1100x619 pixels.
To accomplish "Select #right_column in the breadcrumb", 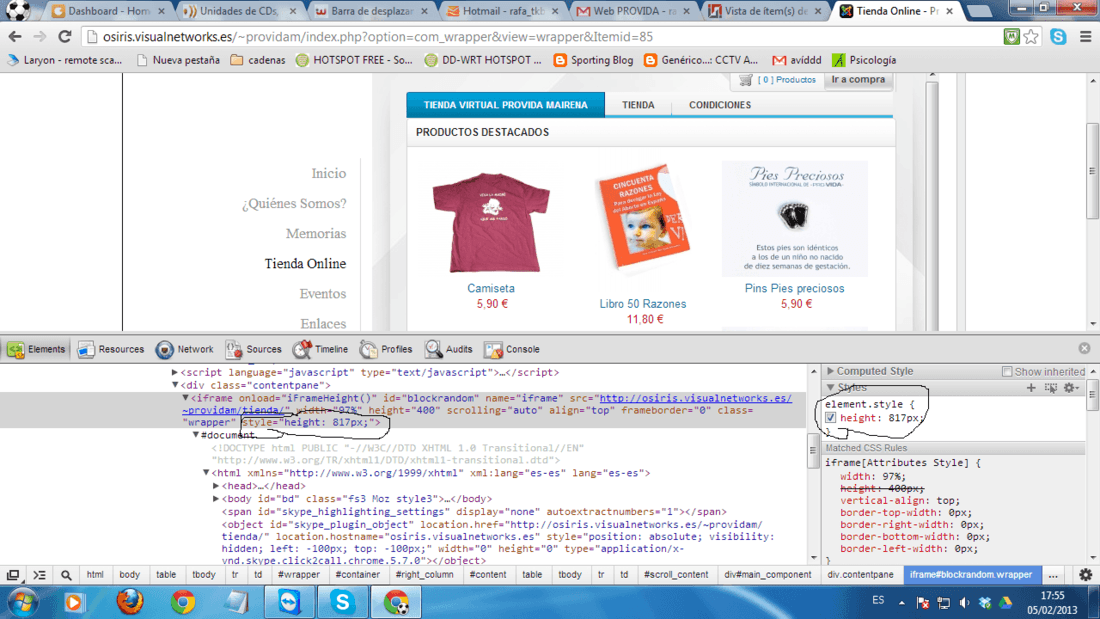I will click(424, 575).
